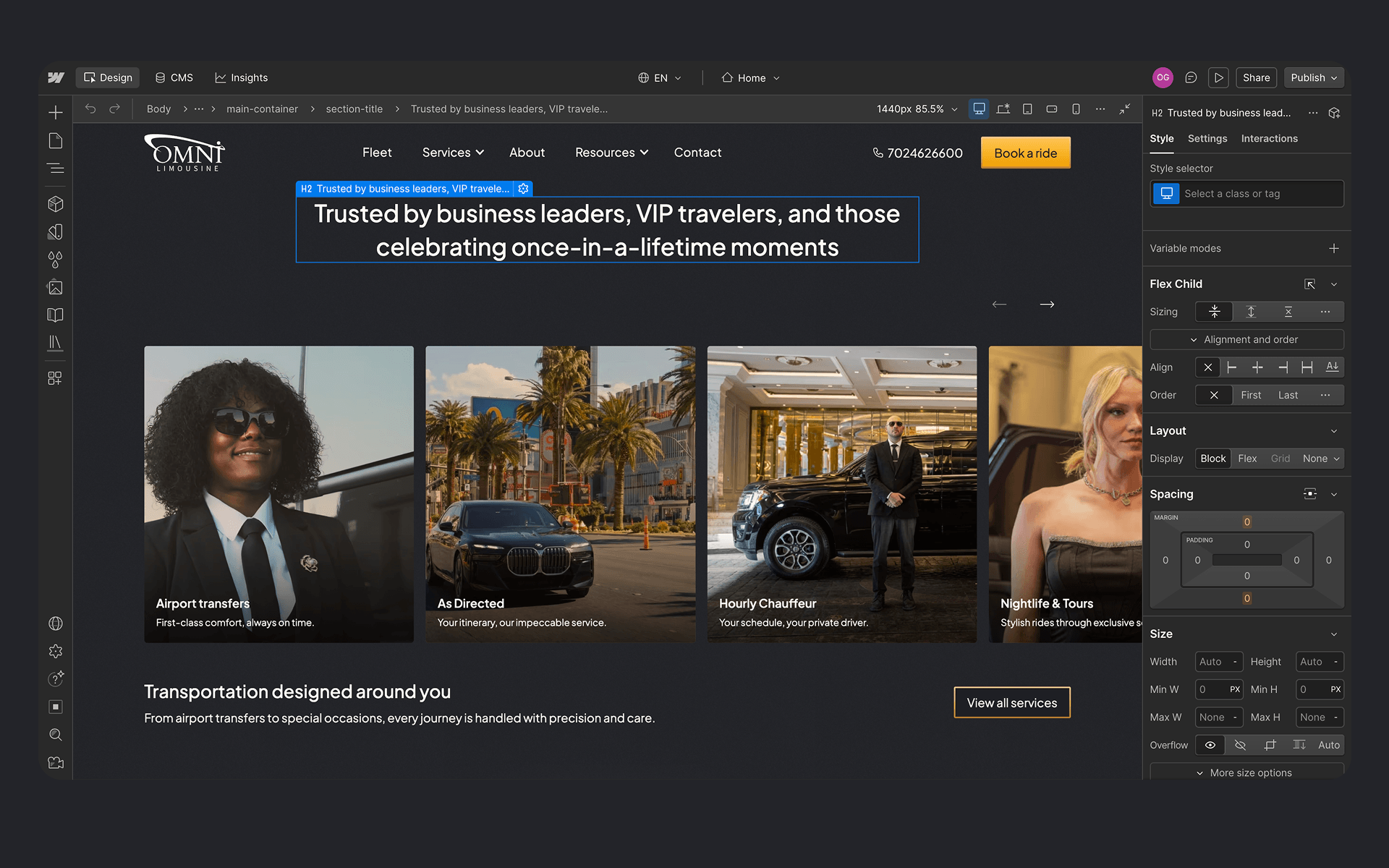Open the Settings panel tab
The height and width of the screenshot is (868, 1389).
(1207, 138)
